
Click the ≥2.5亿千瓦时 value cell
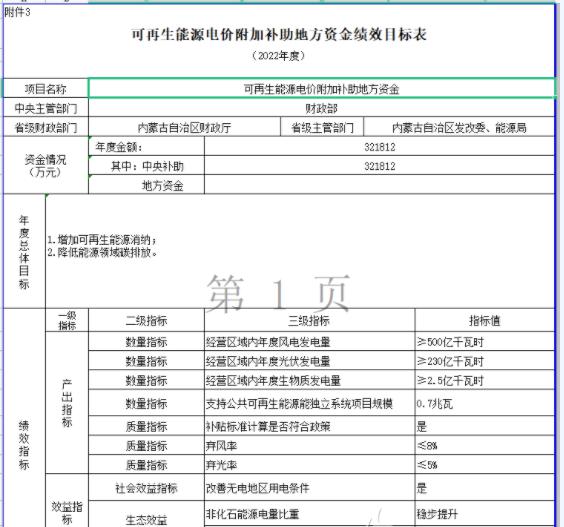pyautogui.click(x=485, y=380)
